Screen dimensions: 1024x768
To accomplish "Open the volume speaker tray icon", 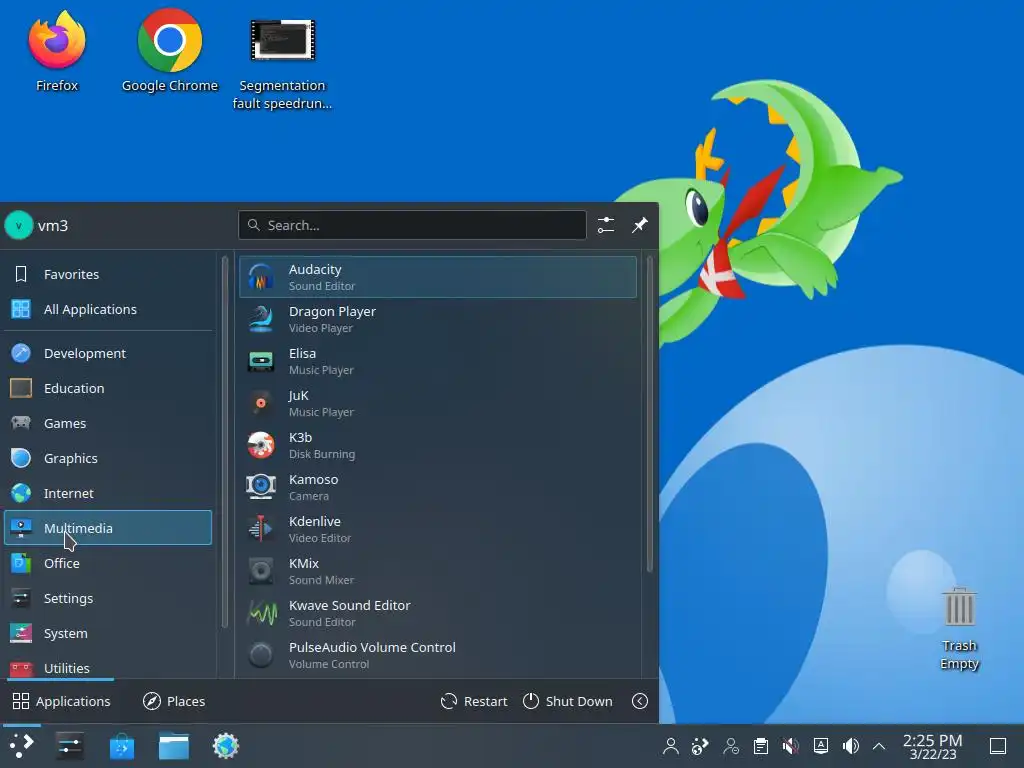I will 850,746.
